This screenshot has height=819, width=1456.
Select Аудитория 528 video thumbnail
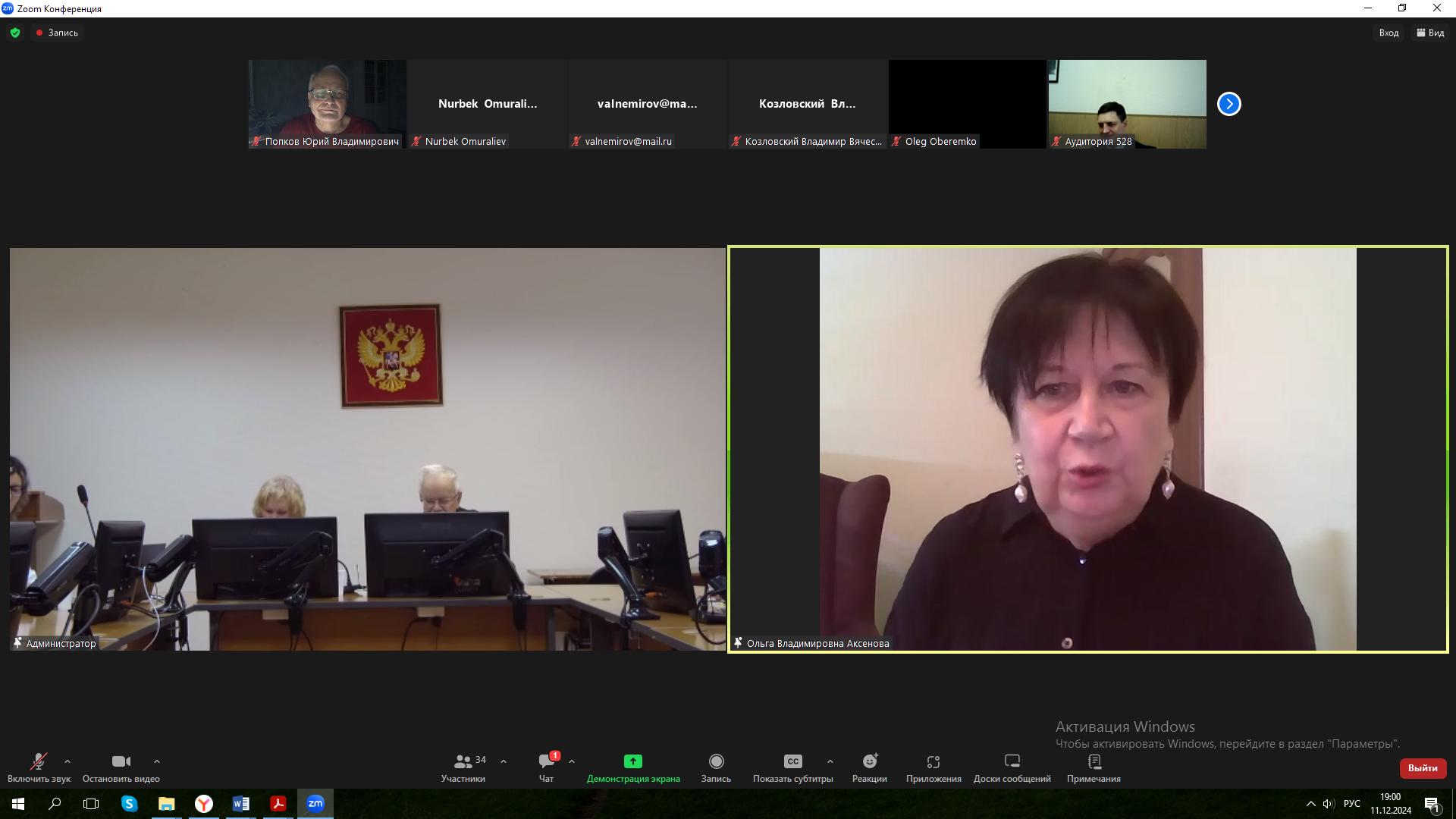1127,104
